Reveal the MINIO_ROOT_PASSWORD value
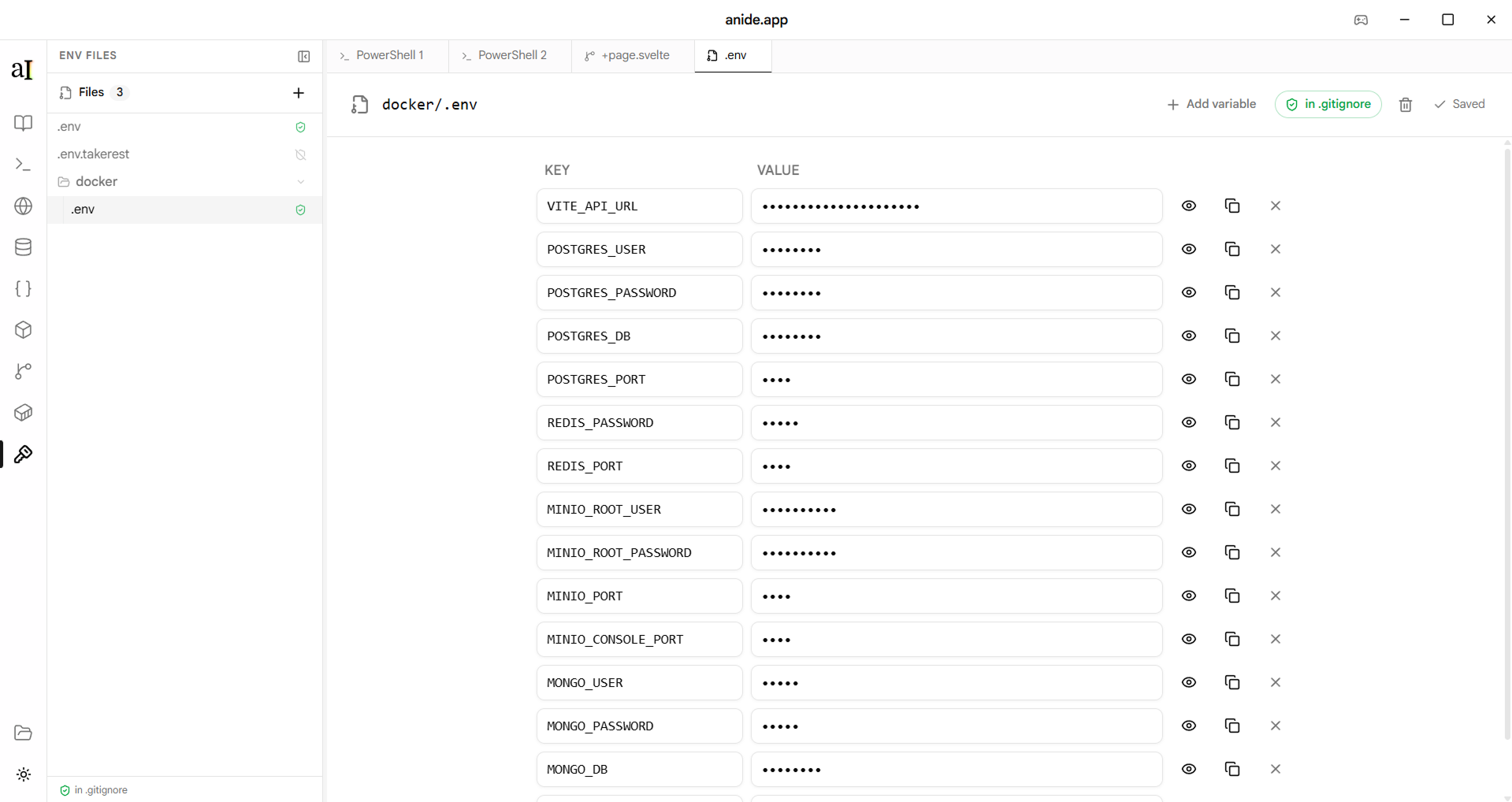Viewport: 1512px width, 802px height. [x=1189, y=552]
